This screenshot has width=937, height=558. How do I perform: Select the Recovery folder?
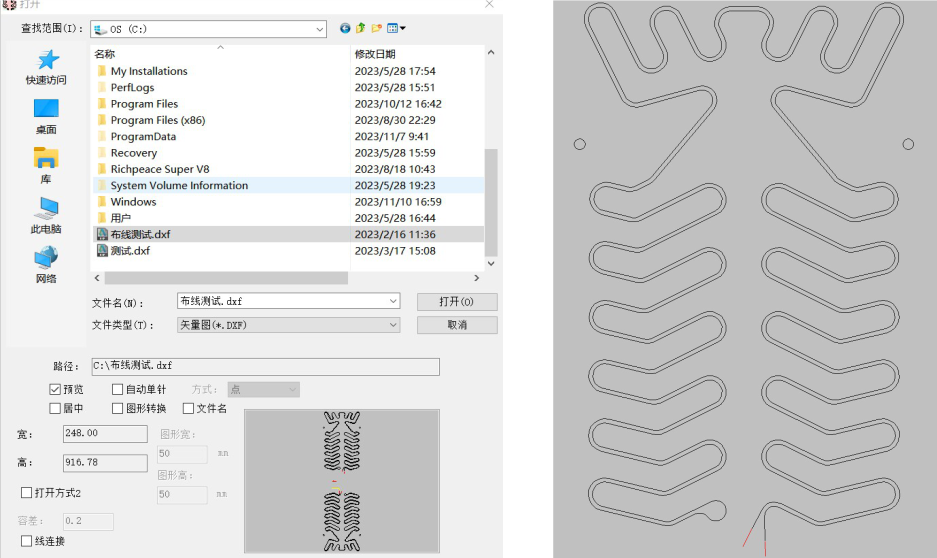pyautogui.click(x=134, y=153)
